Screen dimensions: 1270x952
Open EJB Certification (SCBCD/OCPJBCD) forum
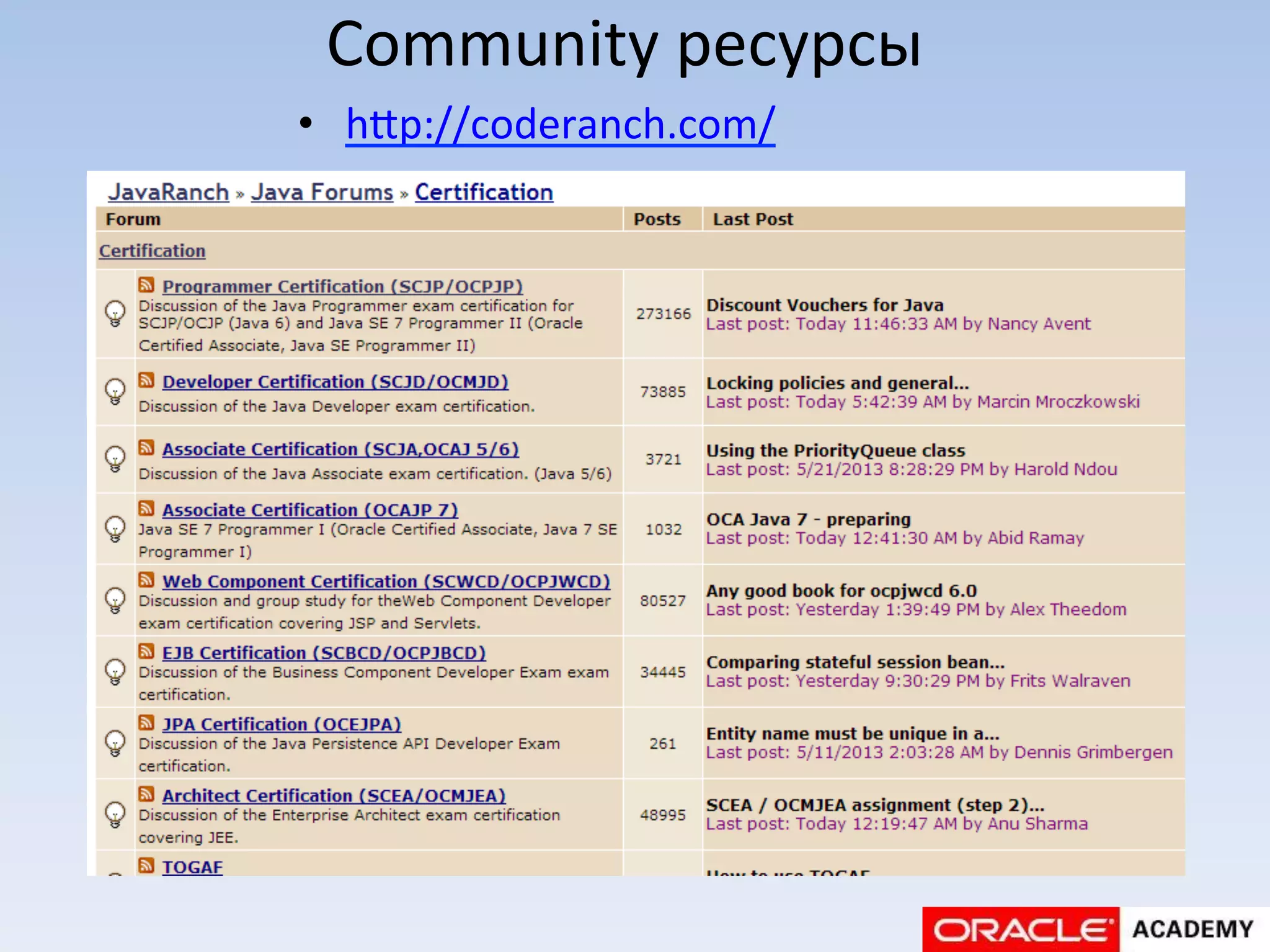(x=324, y=653)
